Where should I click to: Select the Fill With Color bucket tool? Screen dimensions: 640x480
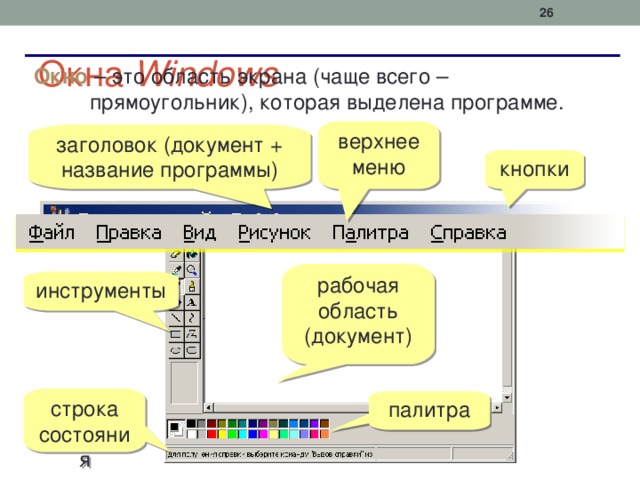coord(192,255)
